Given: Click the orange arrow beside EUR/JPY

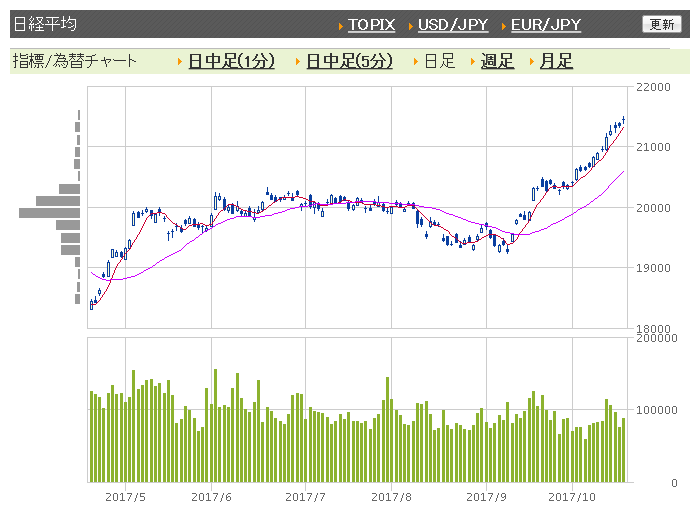Looking at the screenshot, I should tap(504, 26).
